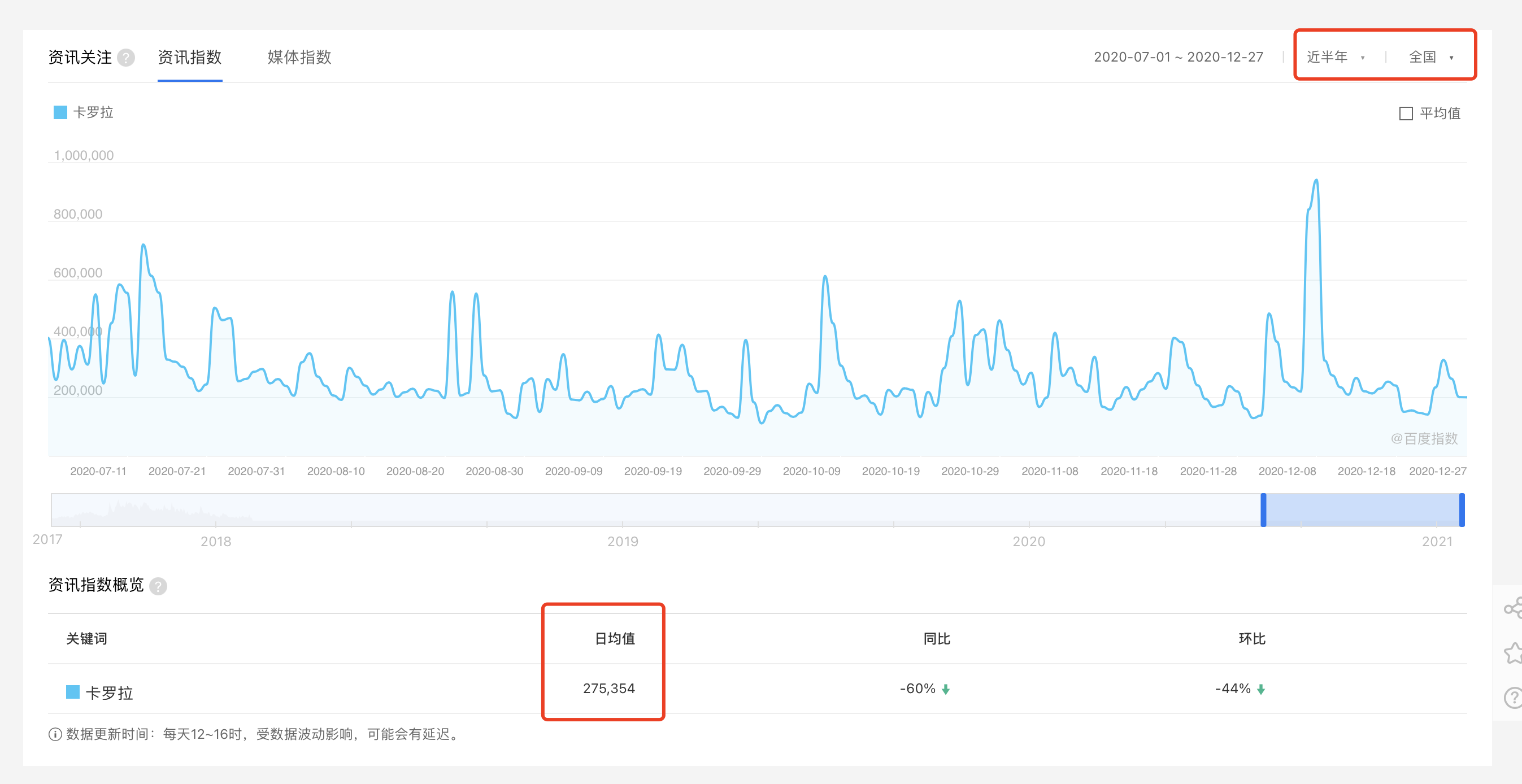
Task: Click the info icon before 数据更新时间
Action: point(55,734)
